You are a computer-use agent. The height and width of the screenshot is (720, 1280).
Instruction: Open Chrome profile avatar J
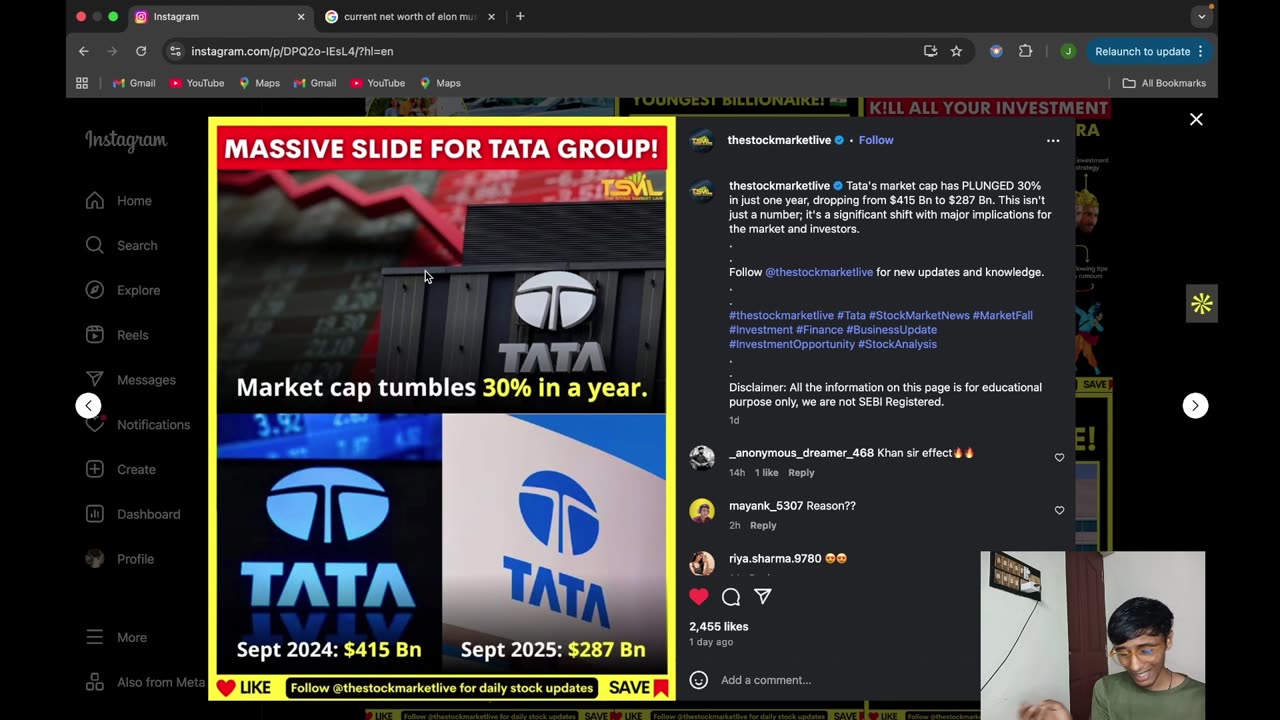1068,51
